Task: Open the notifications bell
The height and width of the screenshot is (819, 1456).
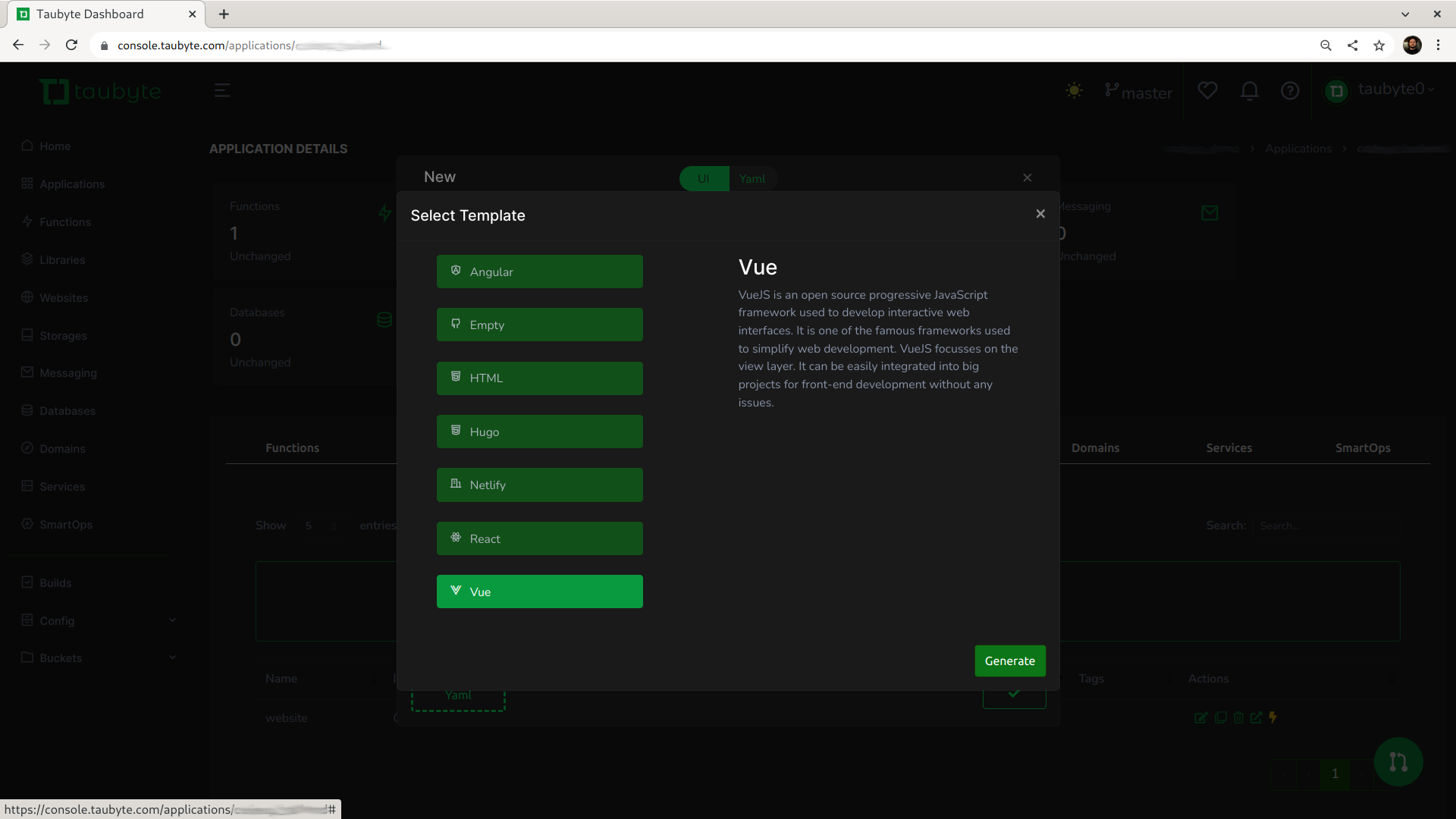Action: pyautogui.click(x=1250, y=91)
